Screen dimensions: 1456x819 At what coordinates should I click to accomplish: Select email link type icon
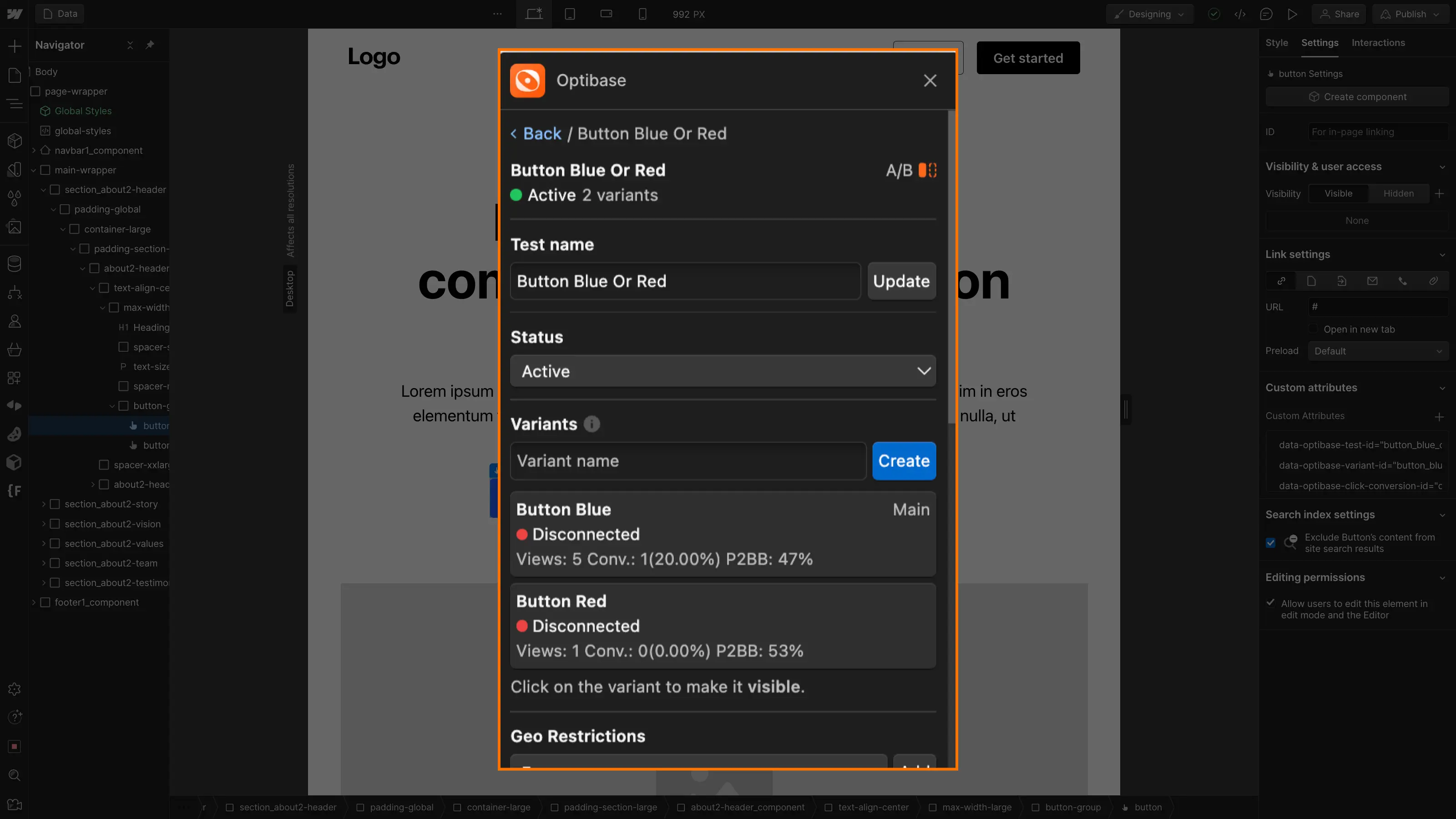pos(1372,281)
